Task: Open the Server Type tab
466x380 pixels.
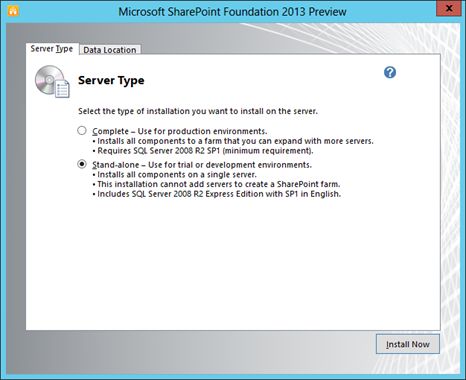Action: (x=52, y=49)
